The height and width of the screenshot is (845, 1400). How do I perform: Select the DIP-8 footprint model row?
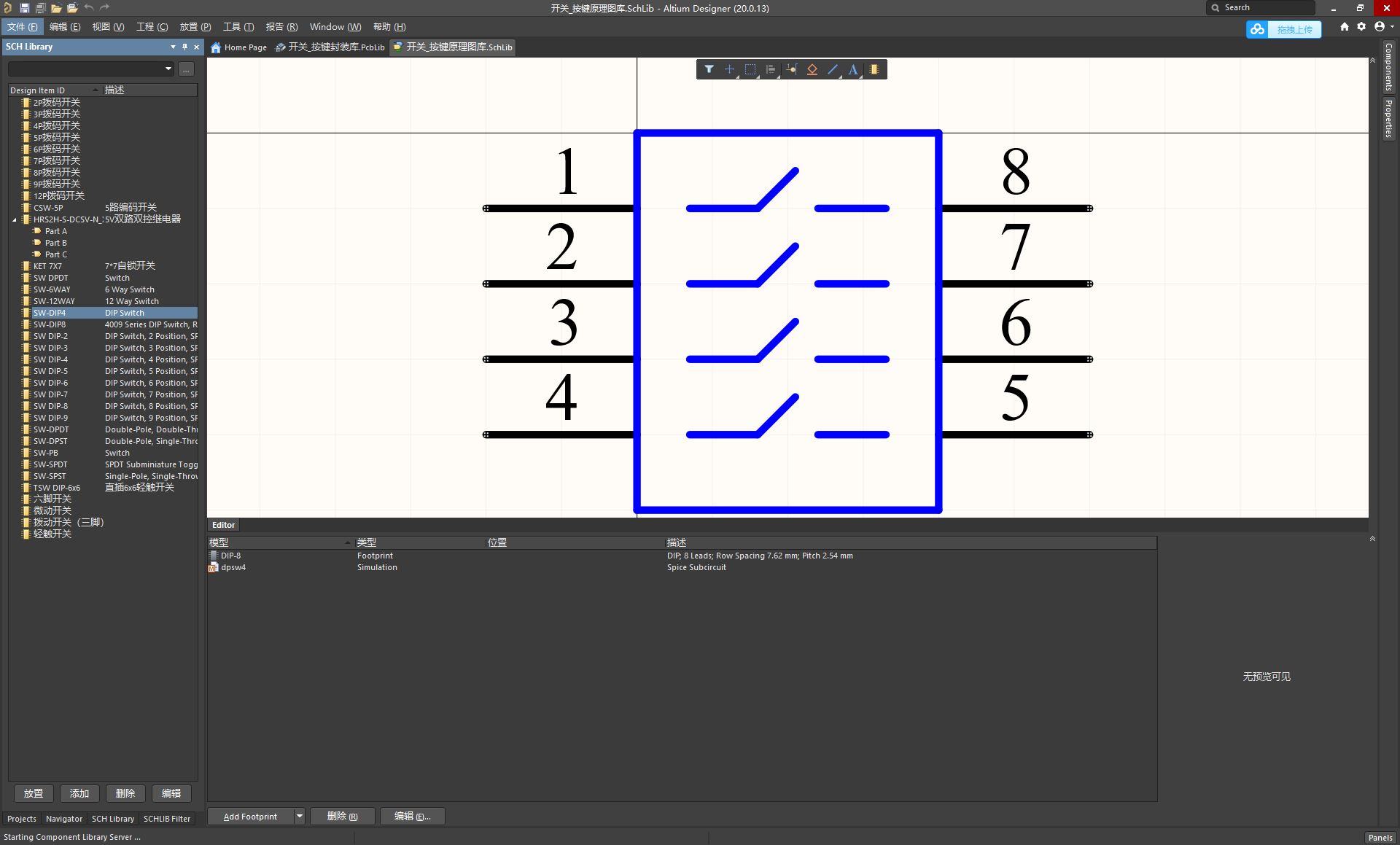682,556
